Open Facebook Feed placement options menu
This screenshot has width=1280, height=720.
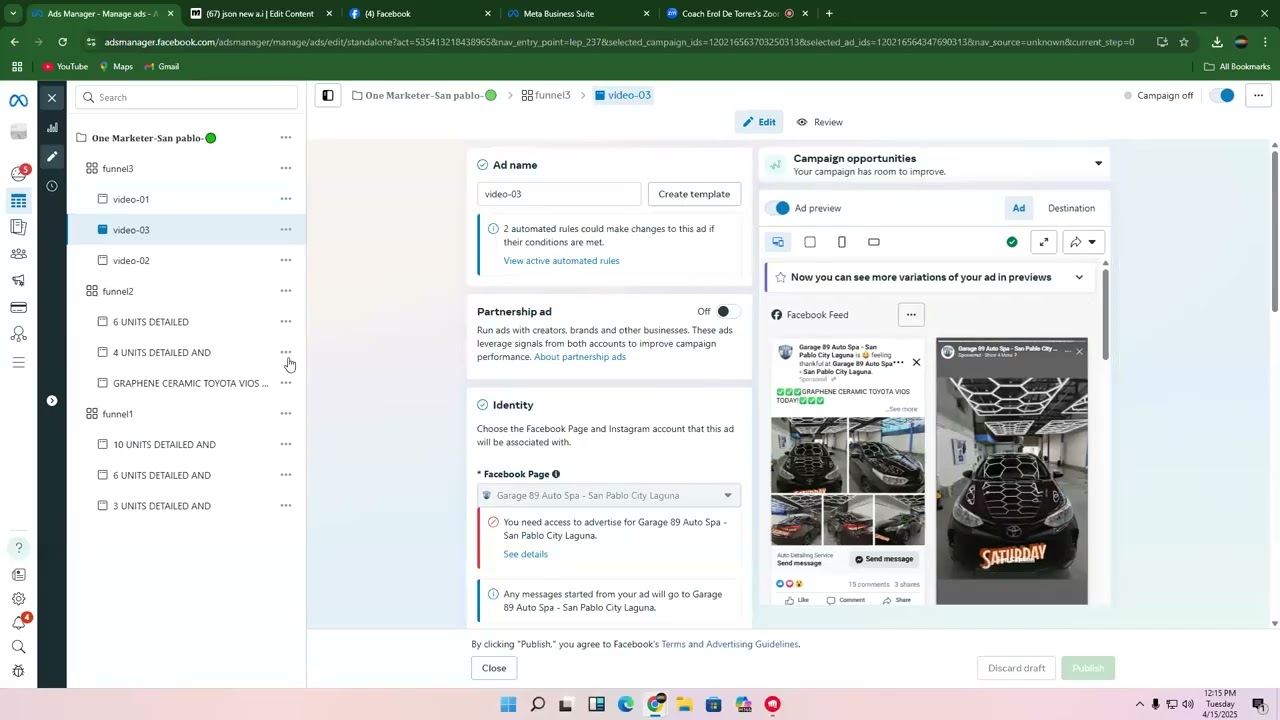click(911, 315)
